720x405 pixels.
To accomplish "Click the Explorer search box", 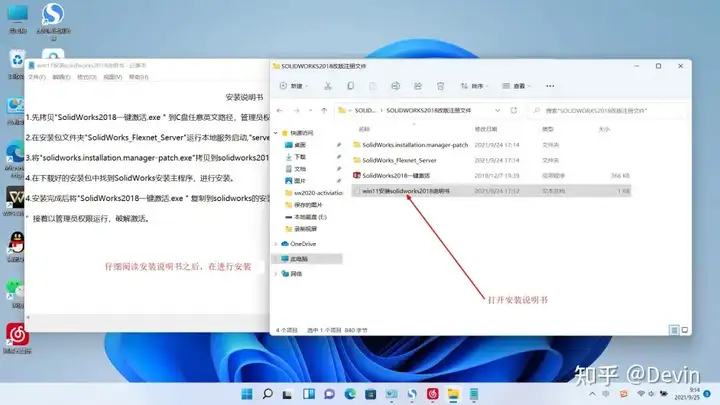I will 607,111.
